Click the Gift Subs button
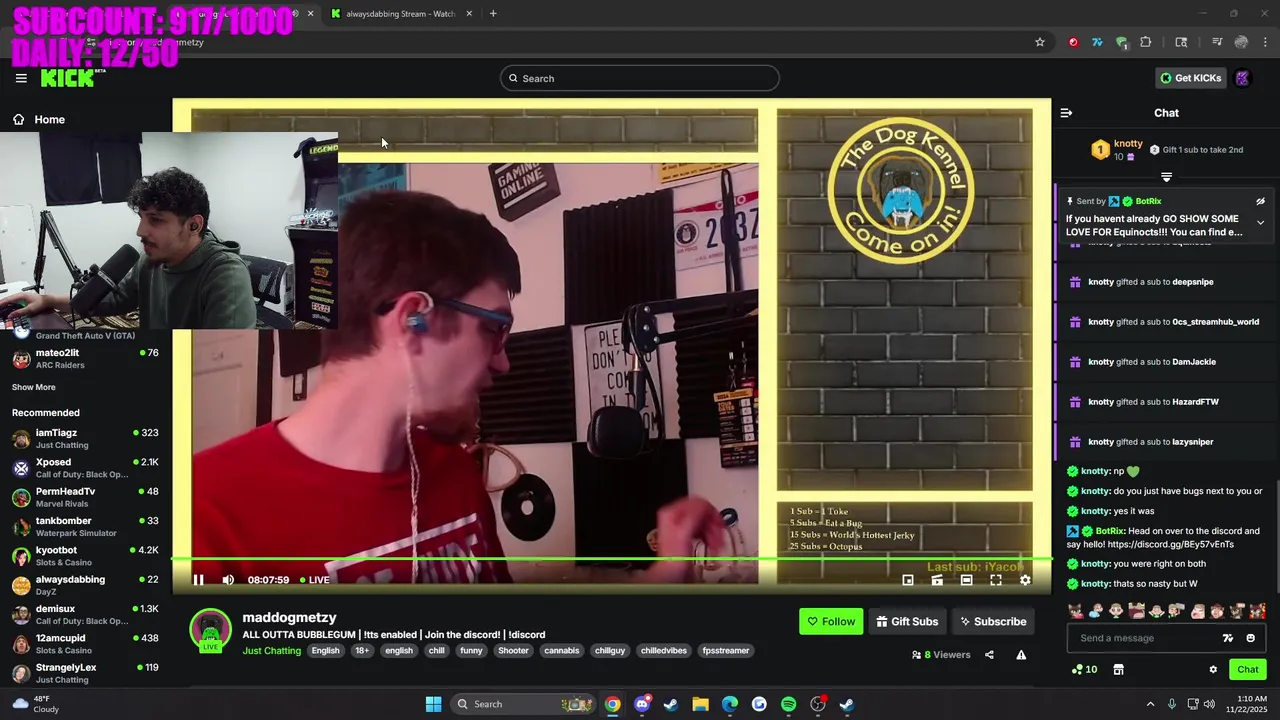 (x=907, y=622)
